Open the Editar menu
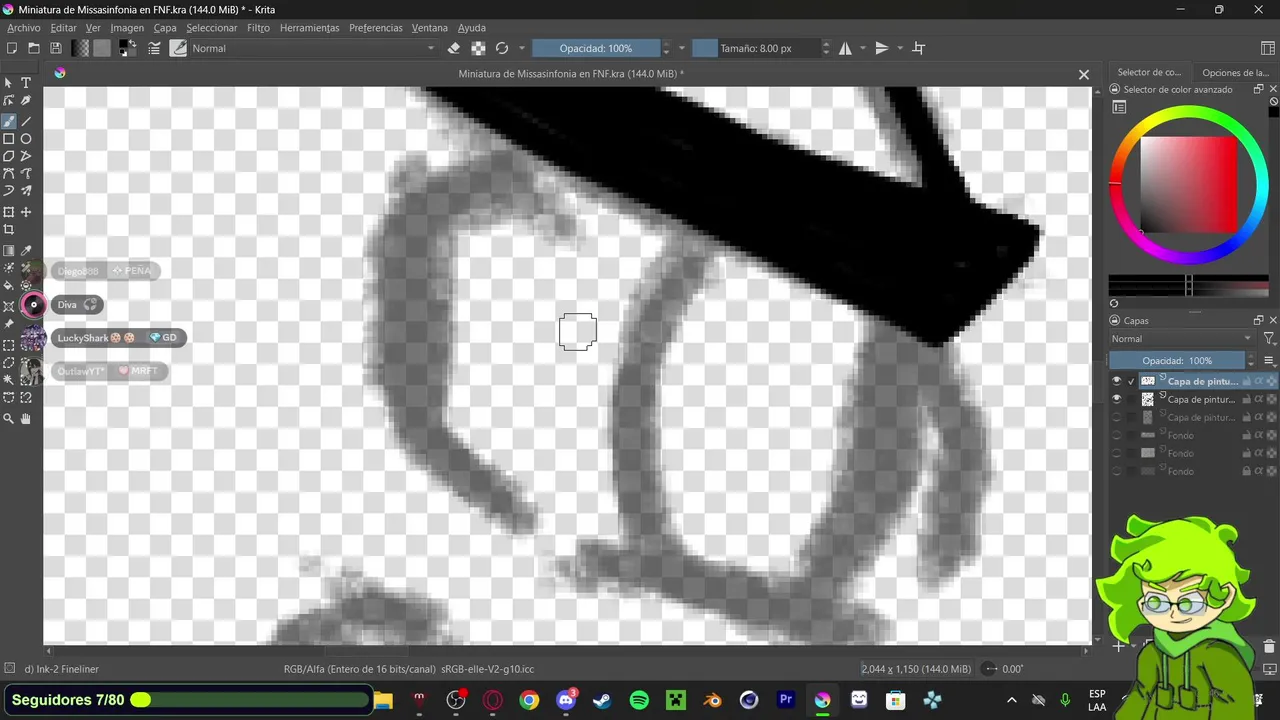The image size is (1280, 720). coord(63,28)
